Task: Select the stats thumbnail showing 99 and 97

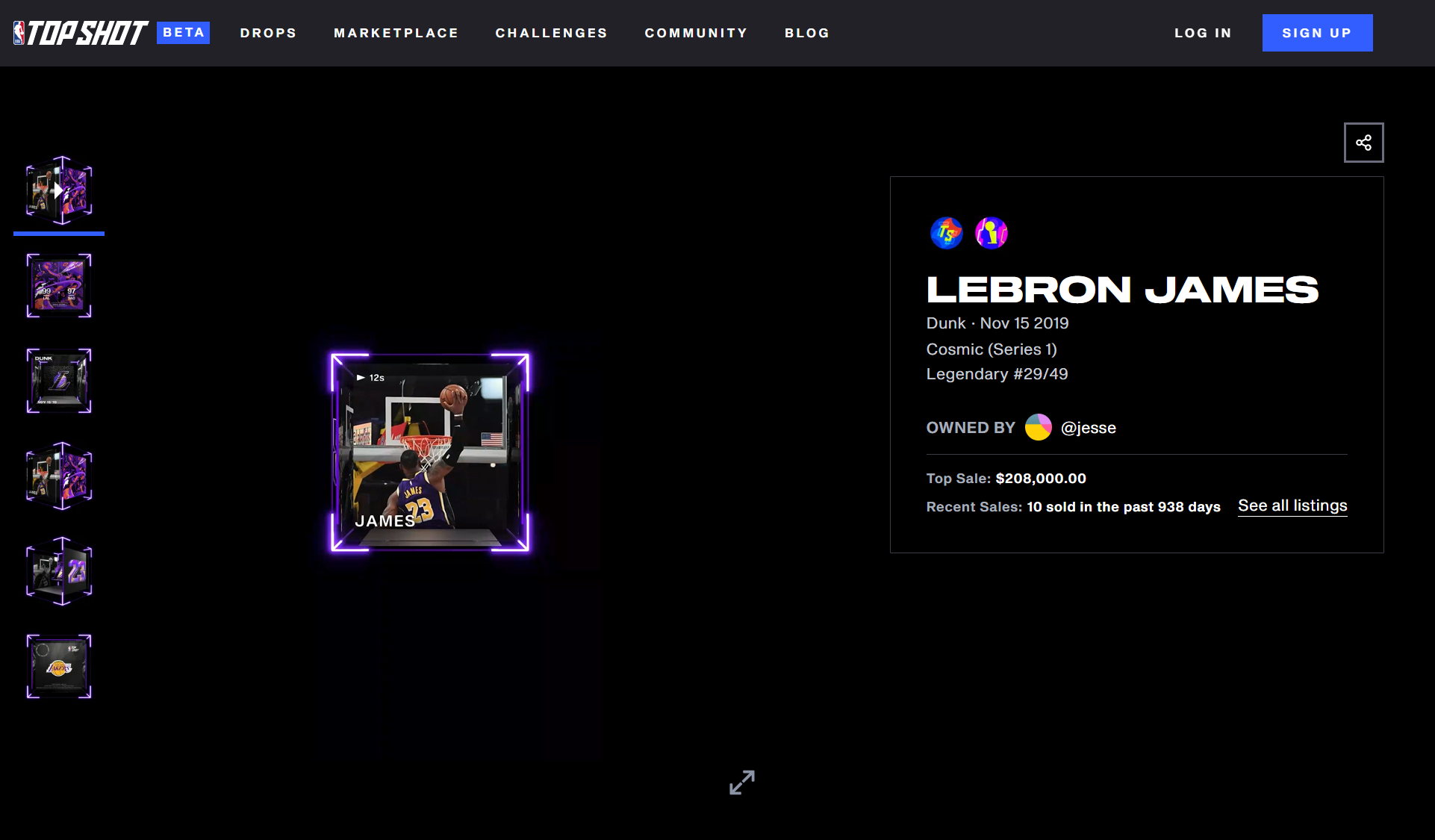Action: click(x=59, y=285)
